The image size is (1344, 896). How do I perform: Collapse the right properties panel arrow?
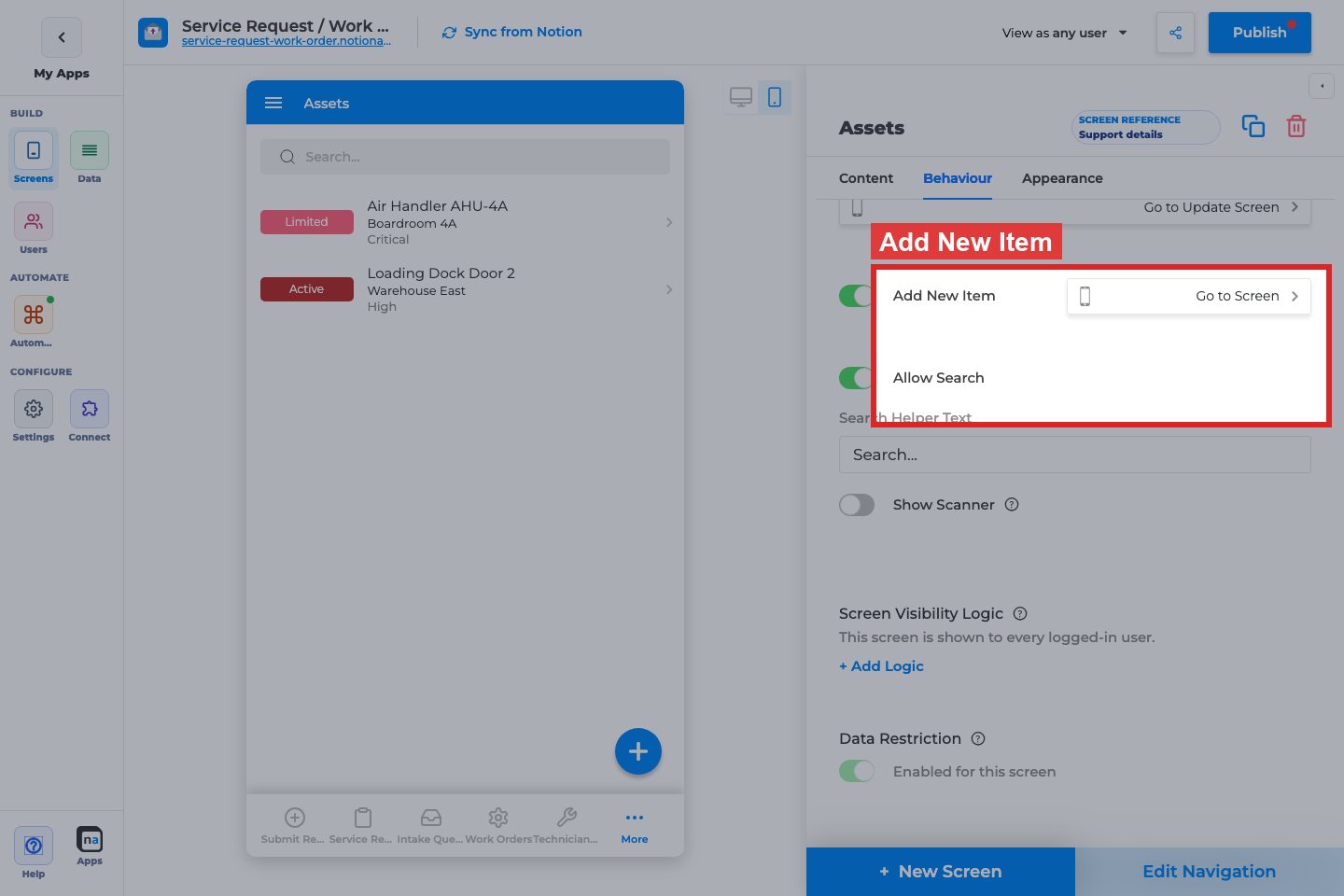[1322, 86]
